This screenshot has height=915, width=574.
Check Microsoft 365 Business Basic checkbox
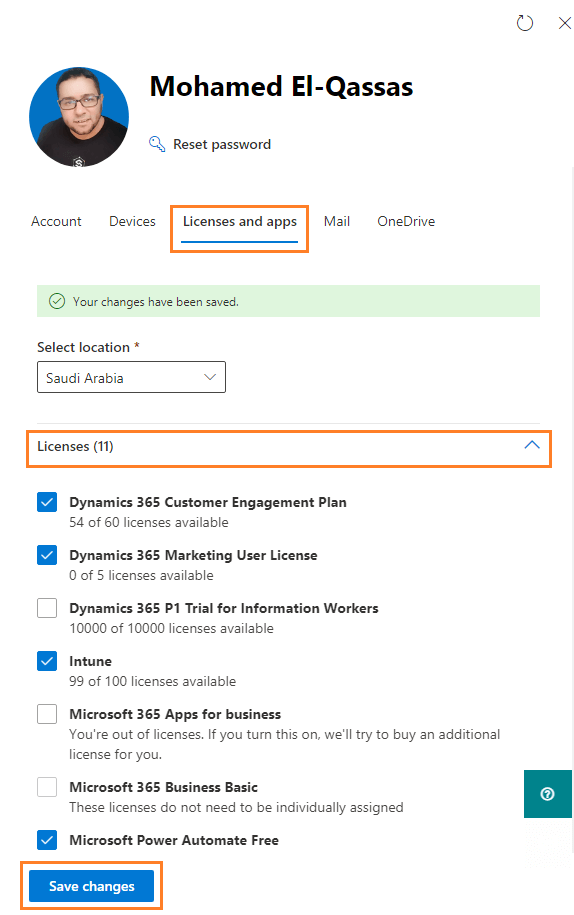47,787
